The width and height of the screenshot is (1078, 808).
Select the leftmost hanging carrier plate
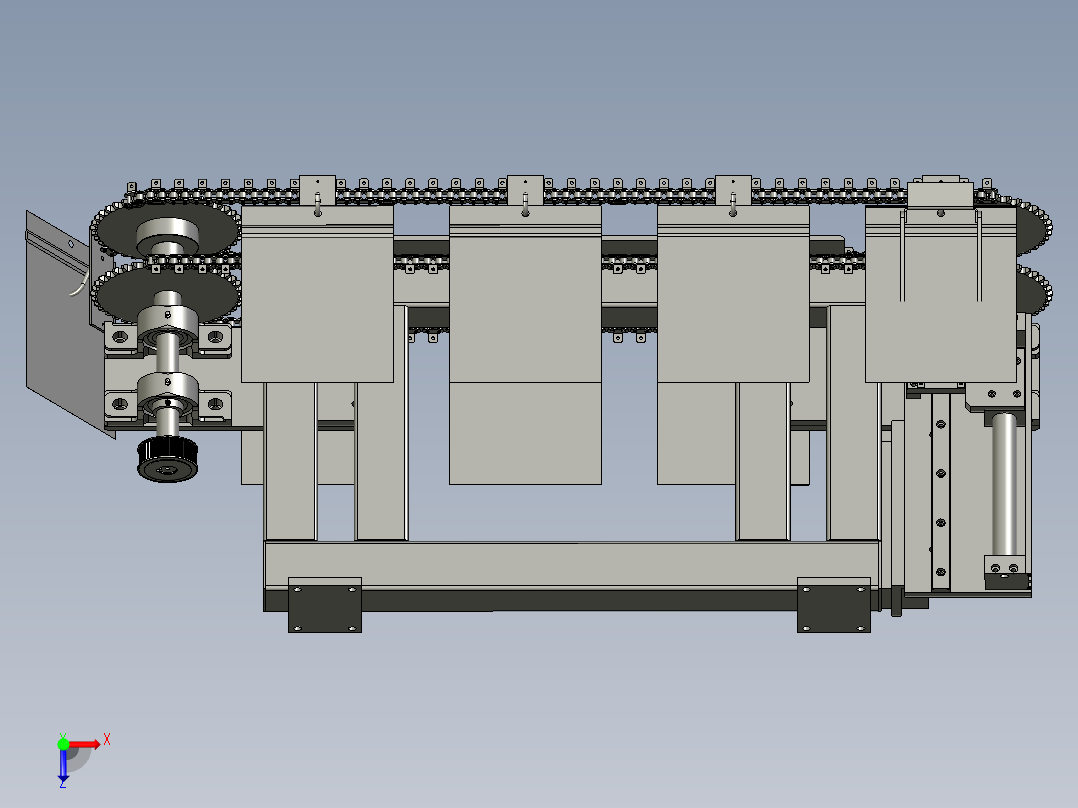point(318,294)
